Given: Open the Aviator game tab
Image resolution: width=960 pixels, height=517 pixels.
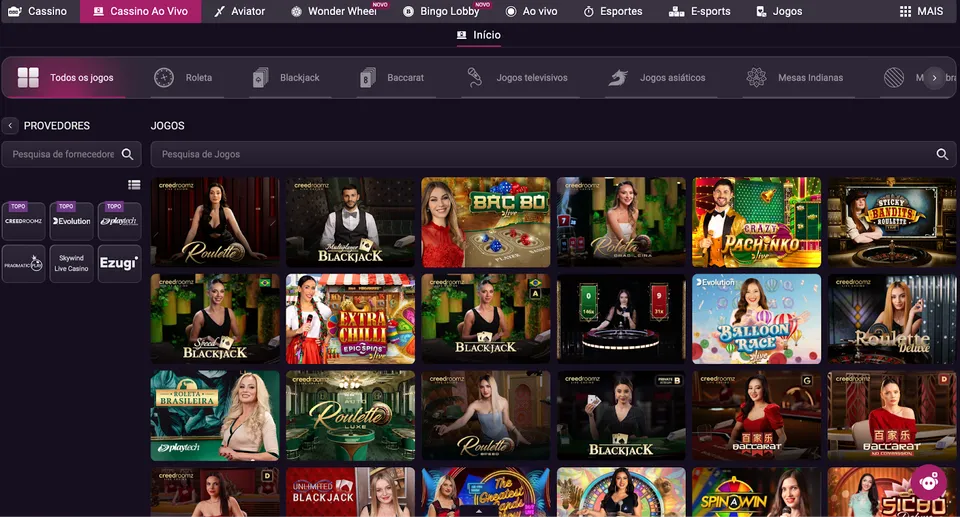Looking at the screenshot, I should click(x=239, y=11).
